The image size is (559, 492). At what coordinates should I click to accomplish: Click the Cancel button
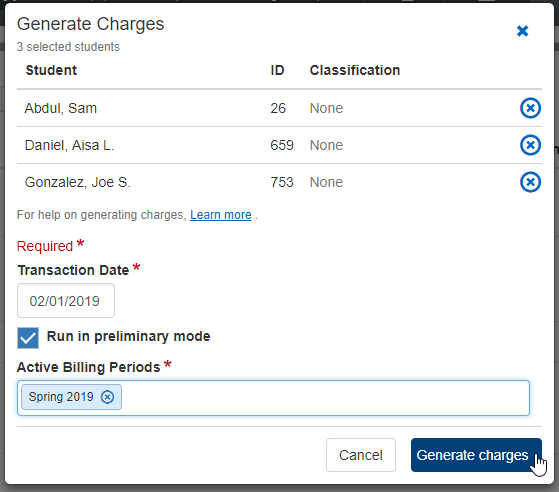tap(361, 455)
